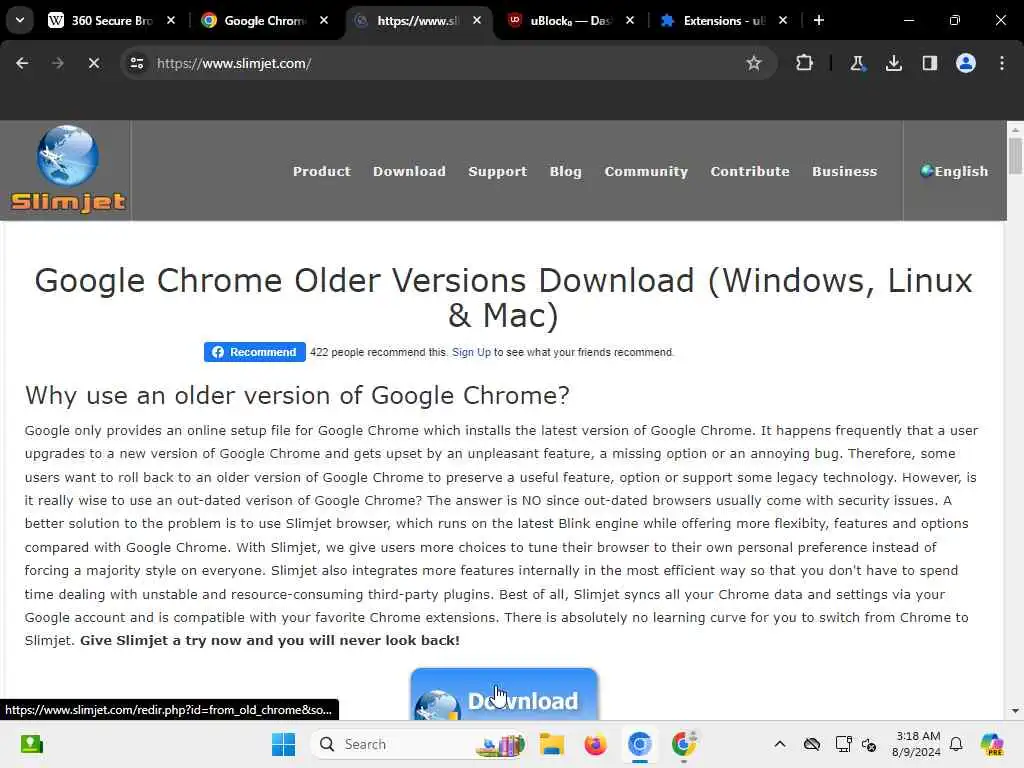Open File Explorer from the taskbar
1024x768 pixels.
(552, 744)
